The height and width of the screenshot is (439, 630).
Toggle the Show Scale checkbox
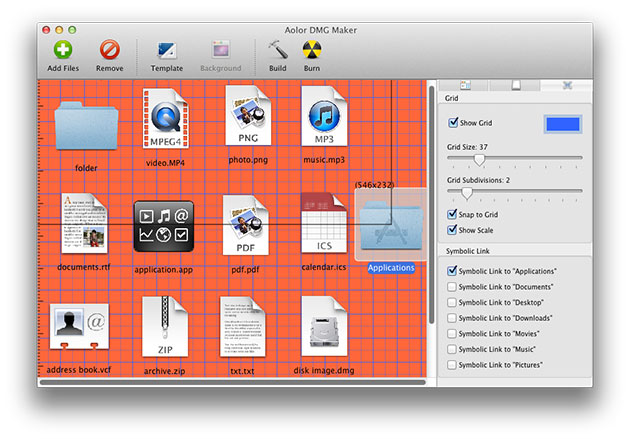click(x=453, y=230)
